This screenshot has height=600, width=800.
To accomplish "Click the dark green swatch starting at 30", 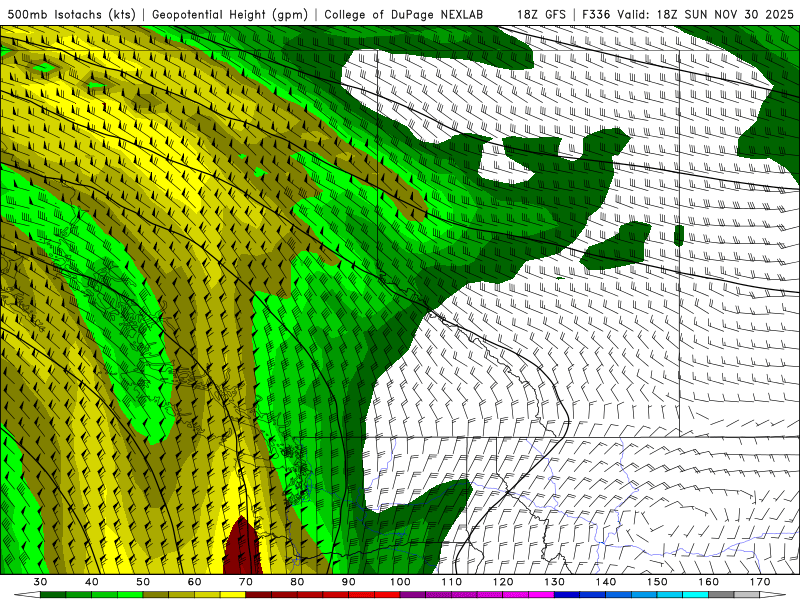I will coord(53,595).
